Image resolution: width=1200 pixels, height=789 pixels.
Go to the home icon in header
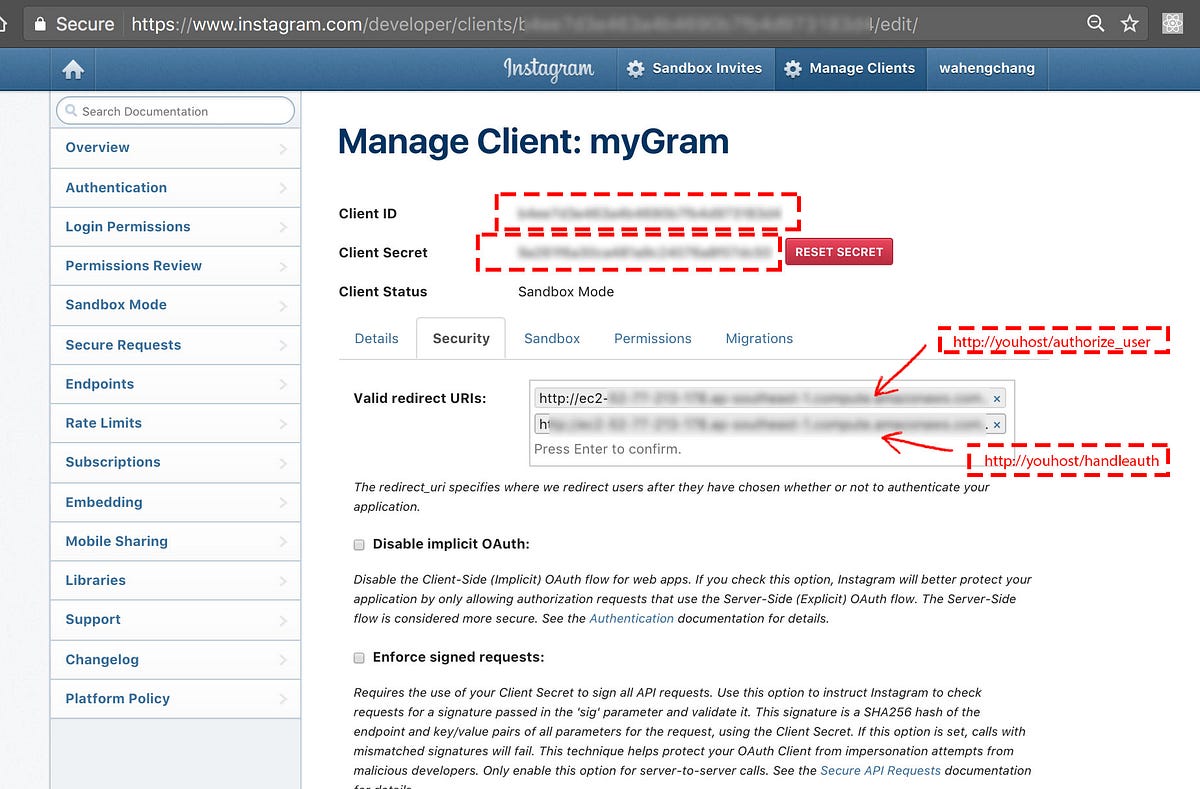73,70
